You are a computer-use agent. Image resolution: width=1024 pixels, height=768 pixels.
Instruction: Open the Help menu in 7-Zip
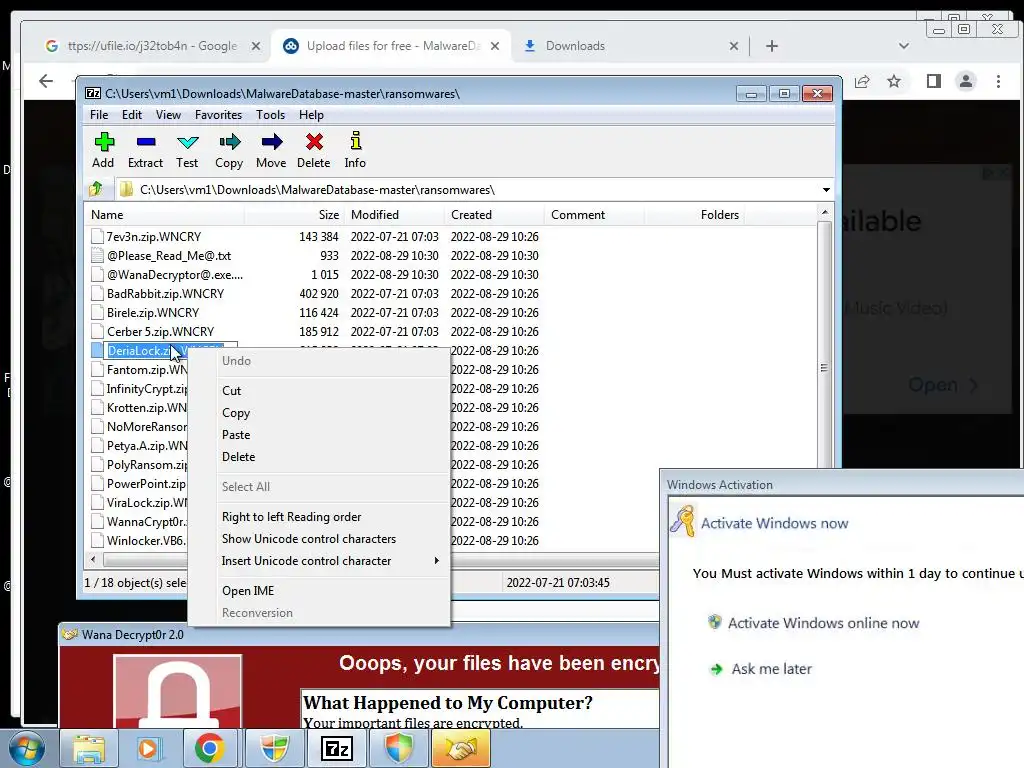click(312, 115)
